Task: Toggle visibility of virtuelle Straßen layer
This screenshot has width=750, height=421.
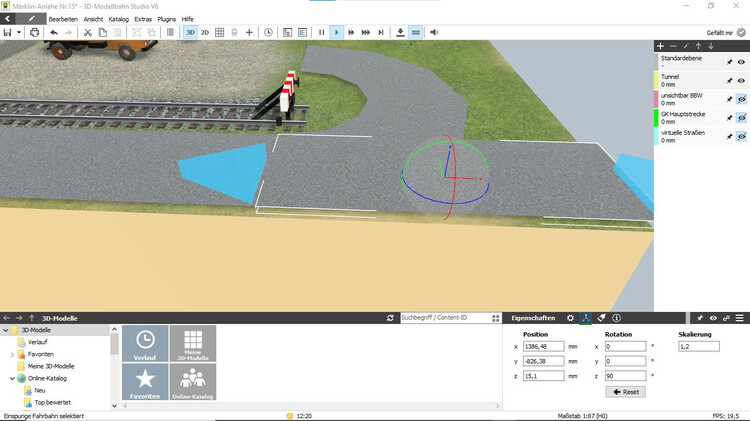Action: (741, 136)
